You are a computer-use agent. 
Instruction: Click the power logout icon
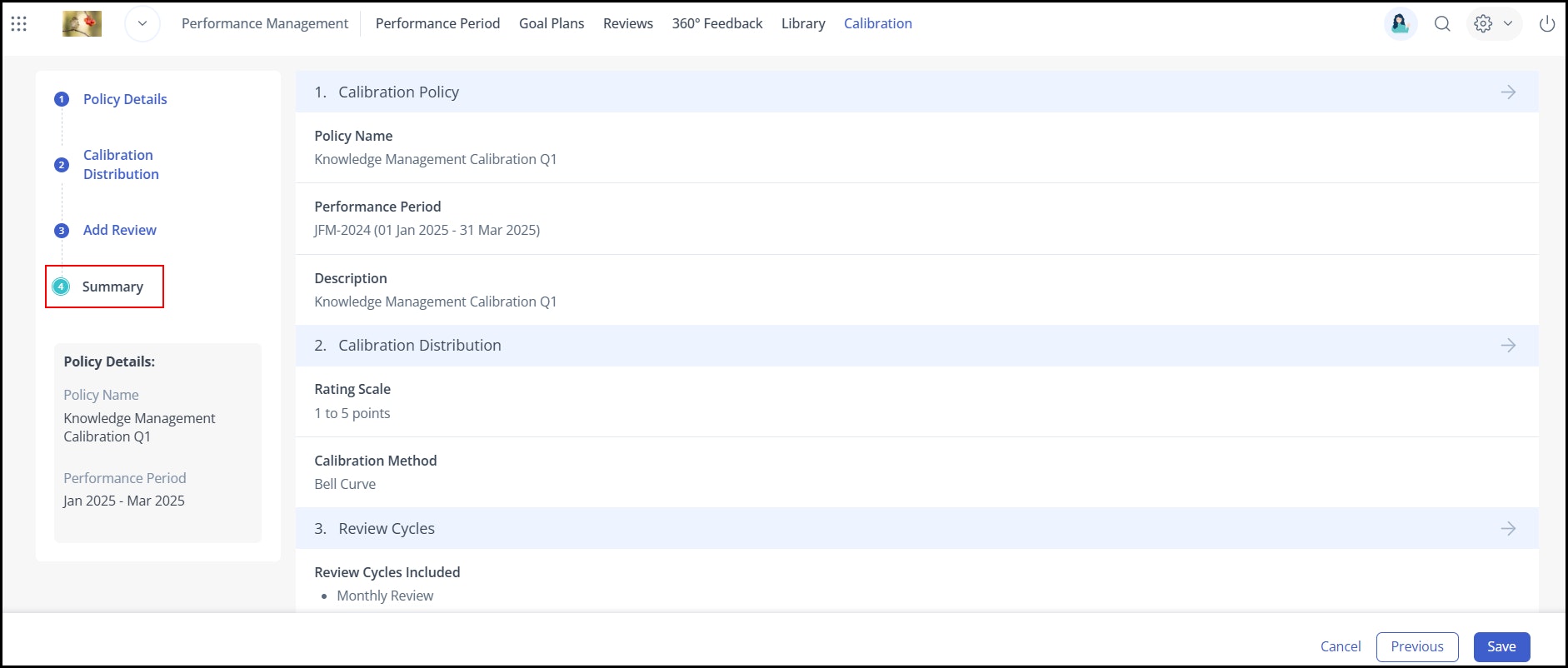(1547, 24)
